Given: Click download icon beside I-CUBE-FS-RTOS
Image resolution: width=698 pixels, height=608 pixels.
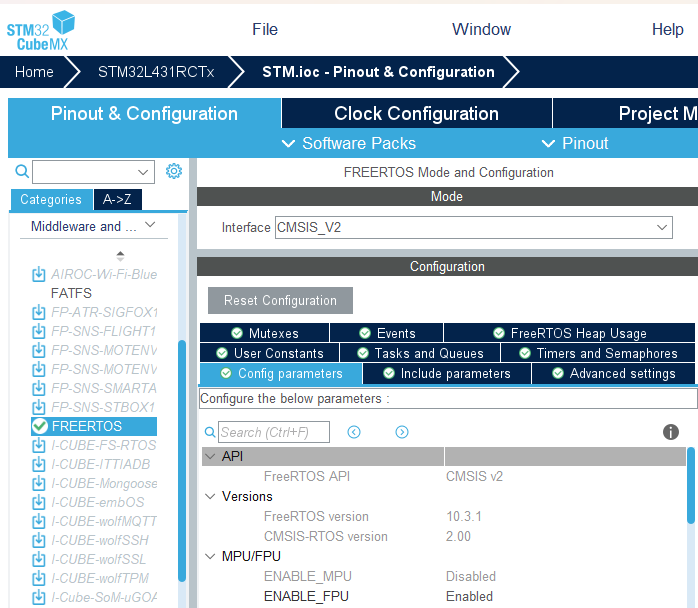Looking at the screenshot, I should (39, 445).
